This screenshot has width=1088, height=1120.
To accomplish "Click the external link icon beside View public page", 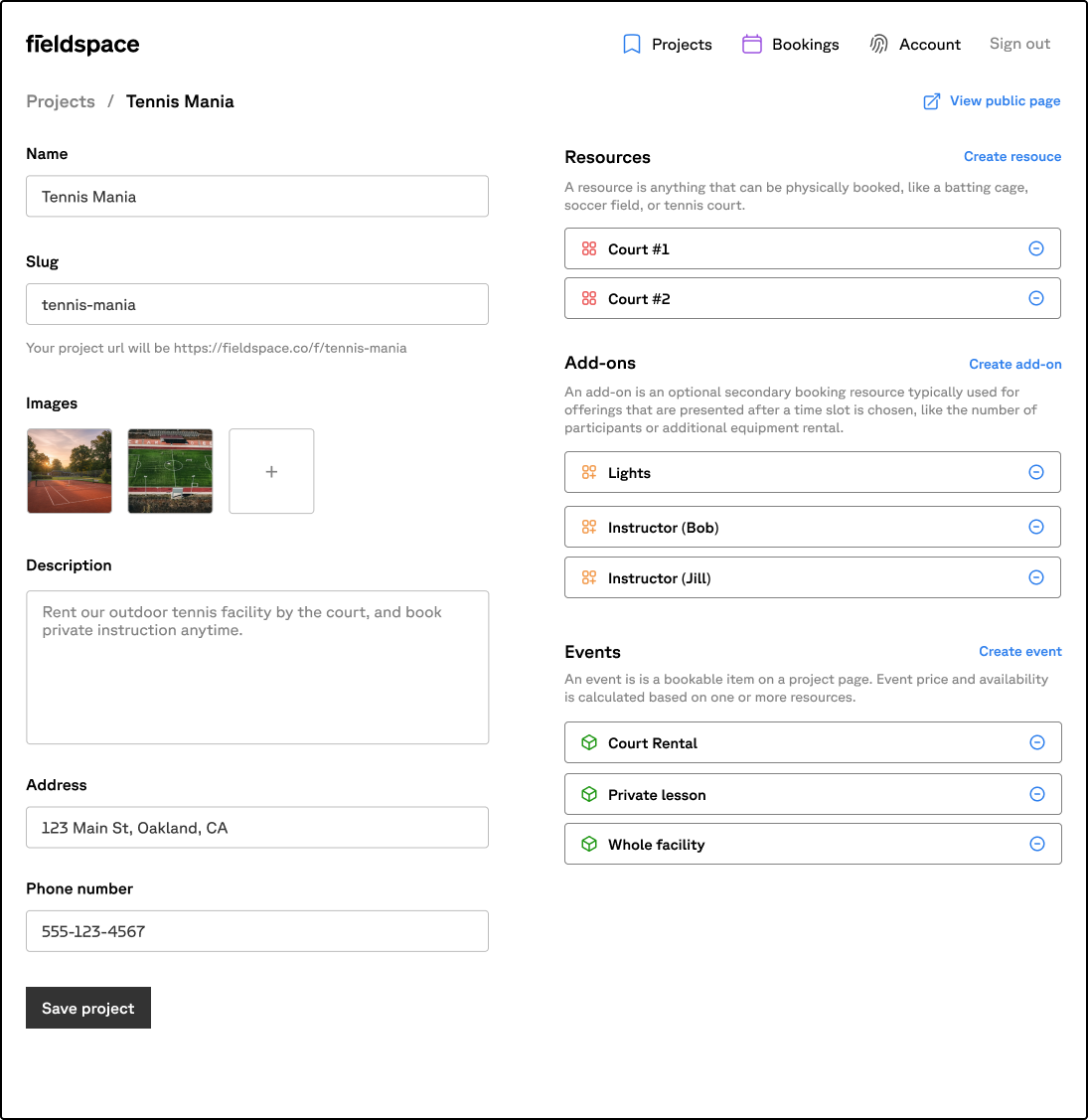I will point(932,101).
